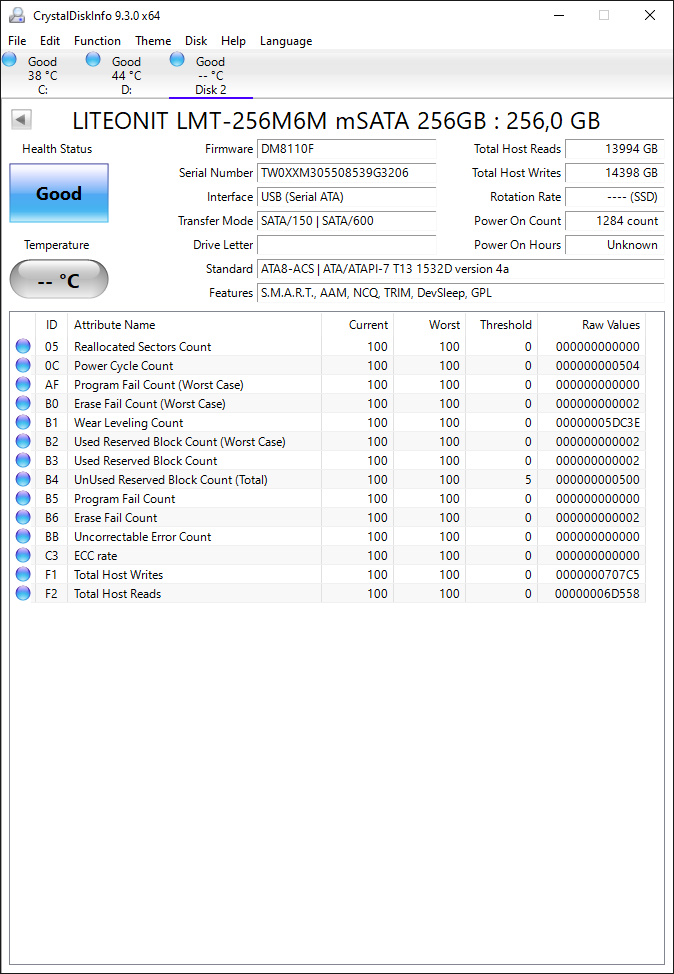Screen dimensions: 674x974
Task: Click the status orb for Used Reserved Block Count (Worst Case)
Action: pyautogui.click(x=23, y=442)
